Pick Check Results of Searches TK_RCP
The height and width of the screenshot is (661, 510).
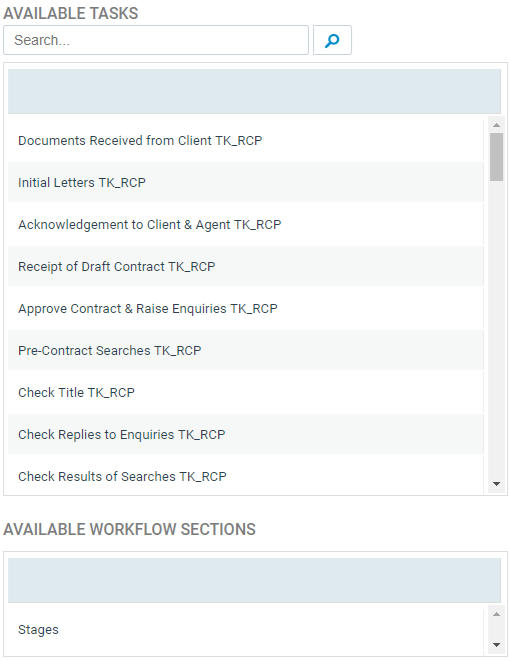[x=246, y=476]
